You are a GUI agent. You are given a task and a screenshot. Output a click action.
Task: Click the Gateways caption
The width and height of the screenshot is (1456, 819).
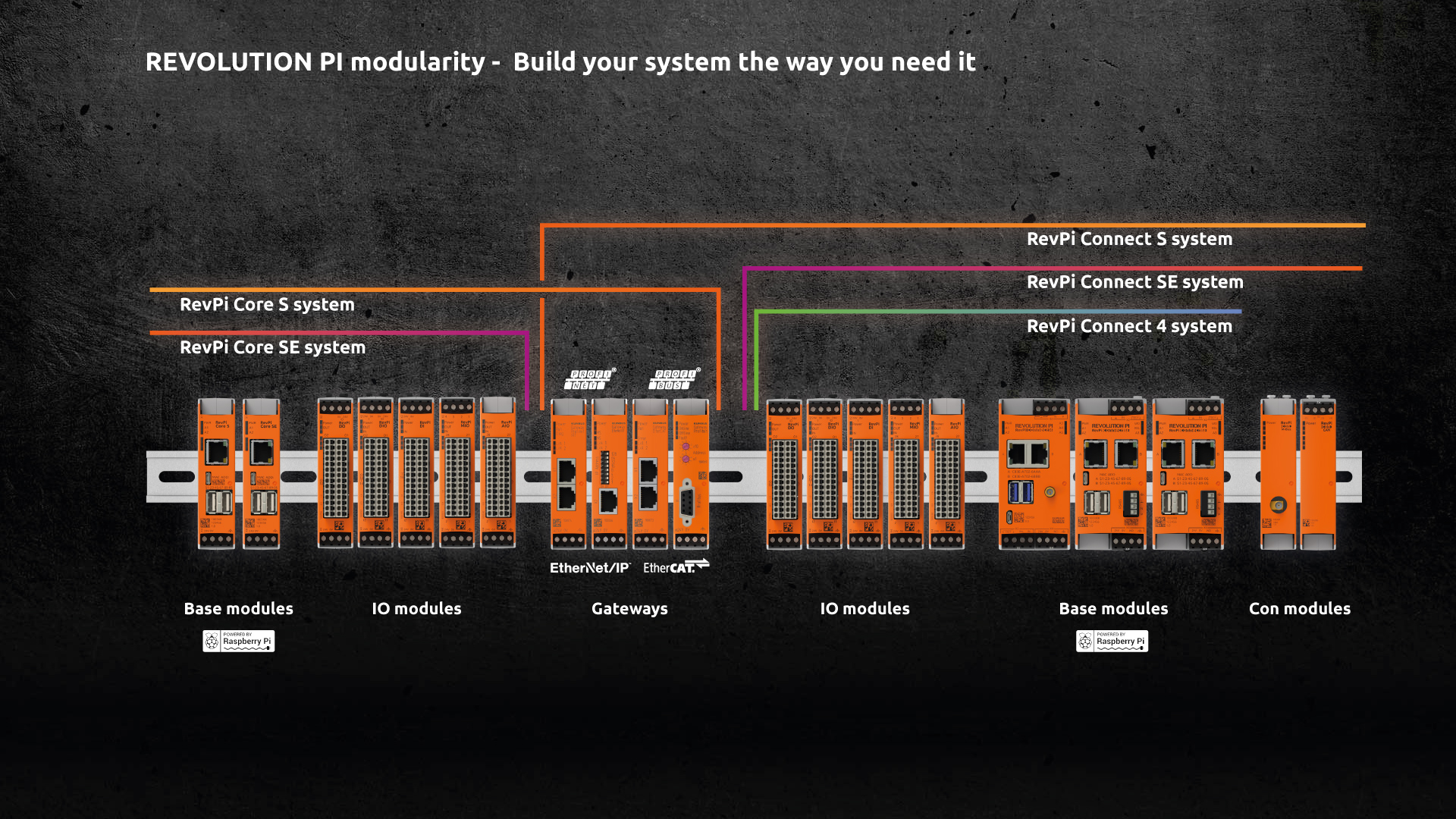click(629, 609)
